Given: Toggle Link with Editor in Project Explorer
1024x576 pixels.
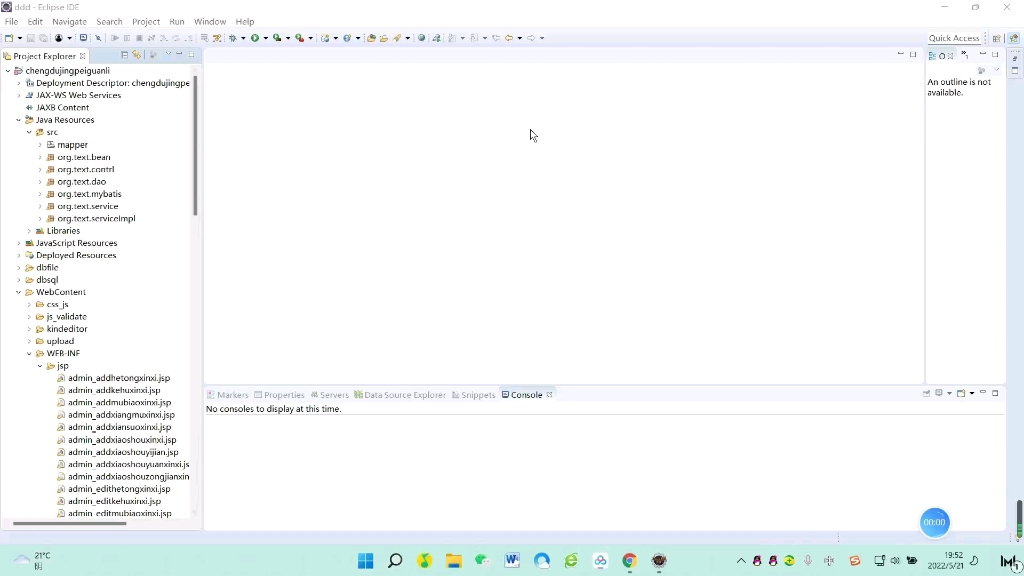Looking at the screenshot, I should (x=136, y=55).
